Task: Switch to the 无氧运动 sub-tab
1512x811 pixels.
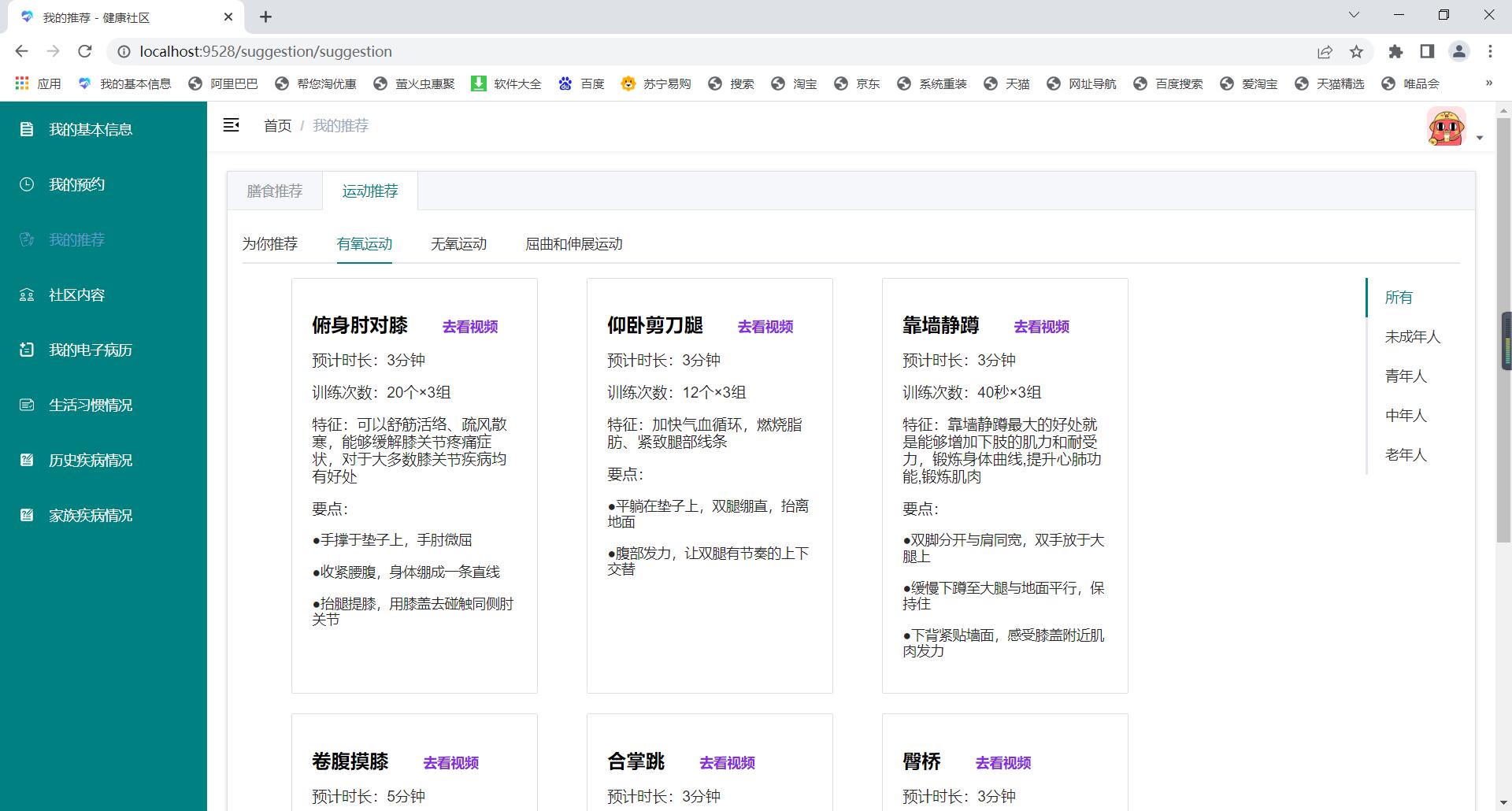Action: (x=459, y=244)
